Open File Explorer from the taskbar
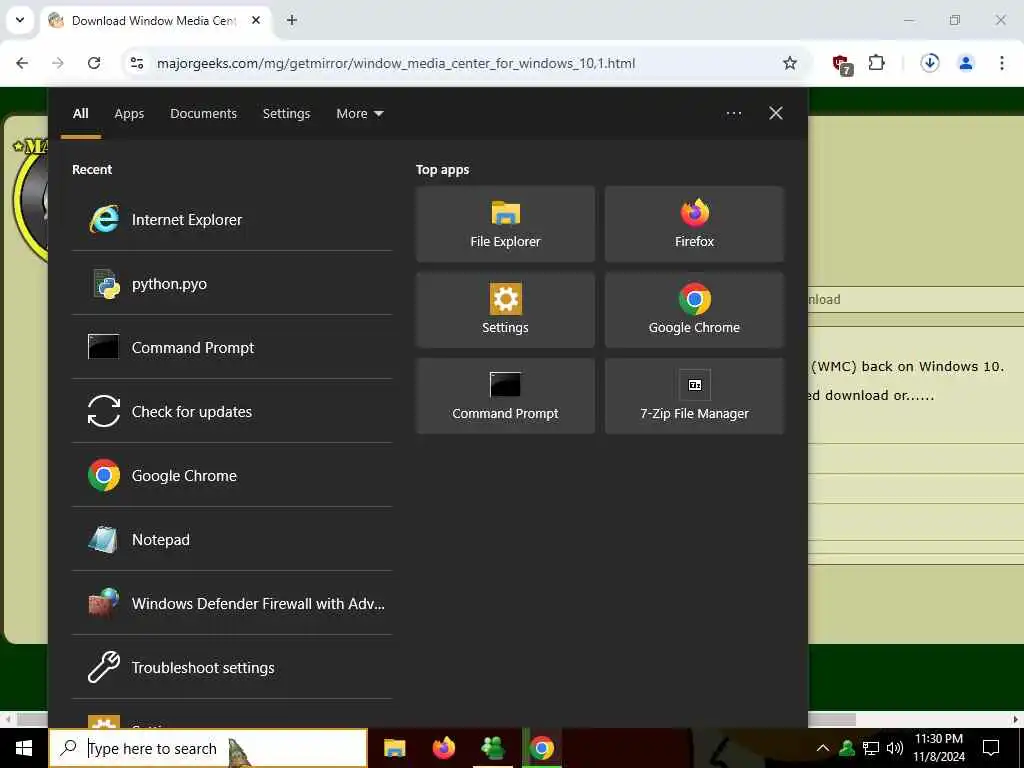 tap(394, 748)
